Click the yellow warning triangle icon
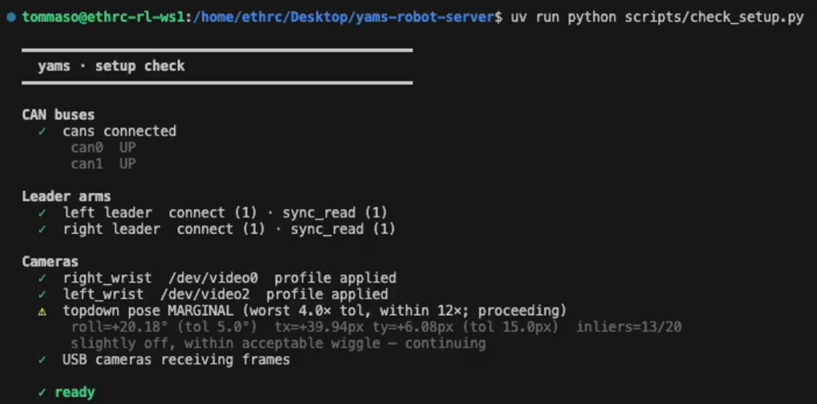This screenshot has height=404, width=817. pyautogui.click(x=42, y=311)
